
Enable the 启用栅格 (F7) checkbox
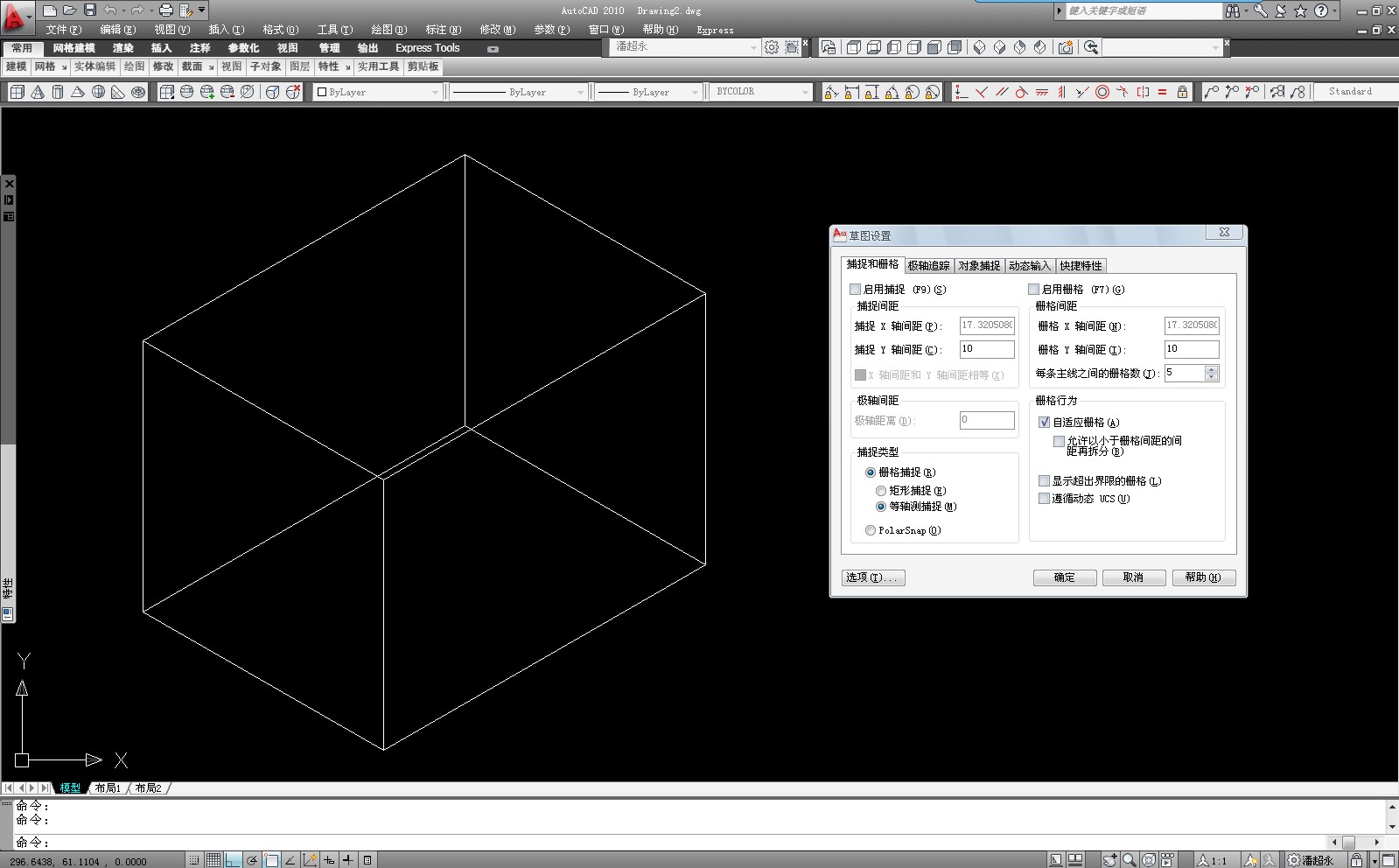[x=1033, y=289]
